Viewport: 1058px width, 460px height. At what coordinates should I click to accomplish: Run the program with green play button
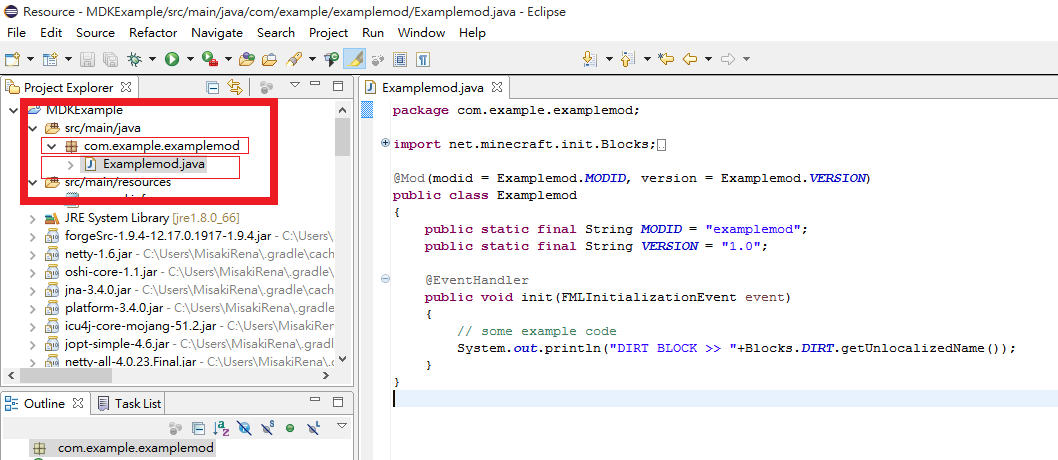coord(172,59)
